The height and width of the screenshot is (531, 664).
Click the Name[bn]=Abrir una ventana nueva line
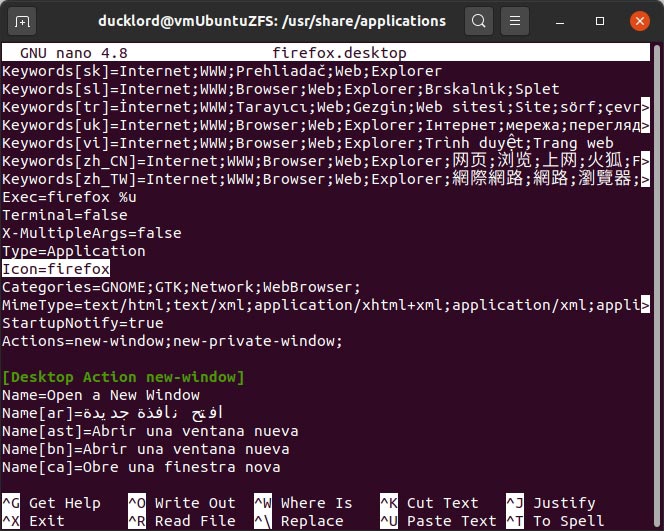pyautogui.click(x=146, y=449)
